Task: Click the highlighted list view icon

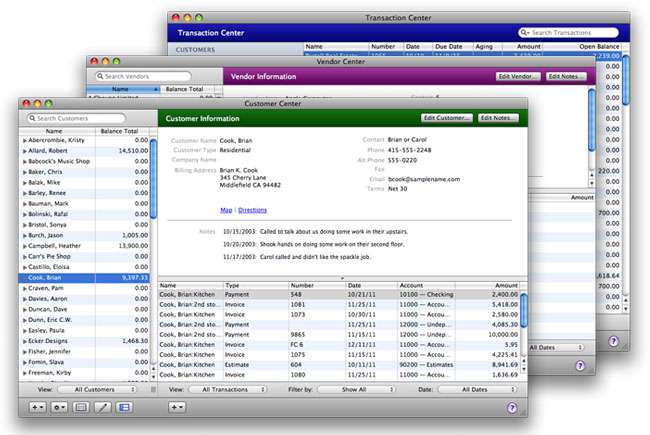Action: (x=125, y=407)
